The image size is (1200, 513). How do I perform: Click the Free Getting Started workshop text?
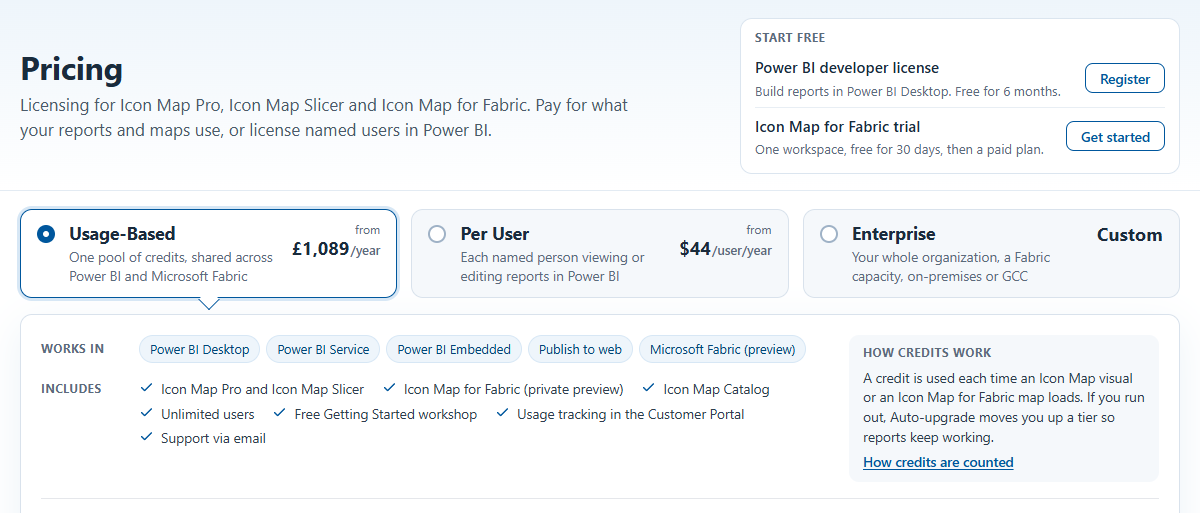[x=386, y=414]
